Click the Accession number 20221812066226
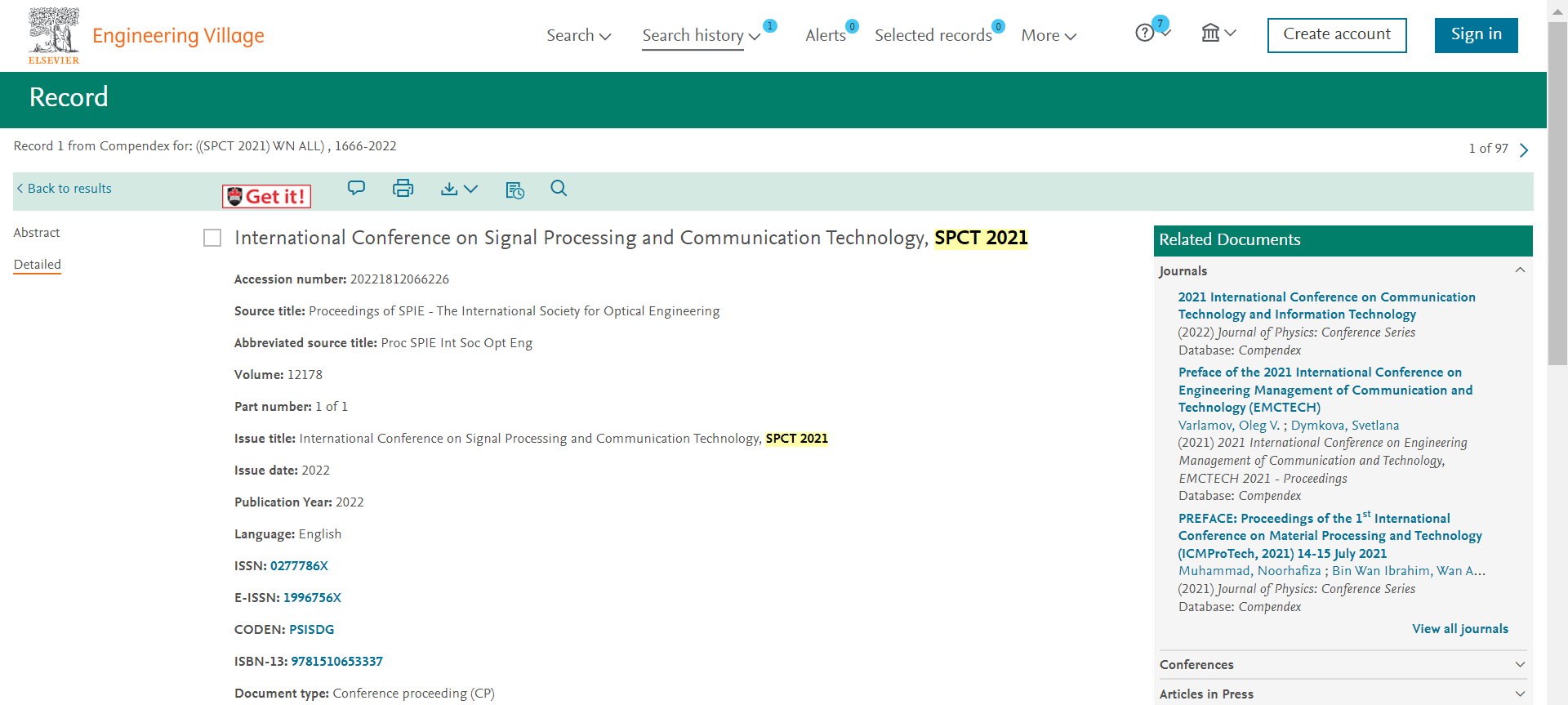The width and height of the screenshot is (1568, 705). pyautogui.click(x=399, y=279)
